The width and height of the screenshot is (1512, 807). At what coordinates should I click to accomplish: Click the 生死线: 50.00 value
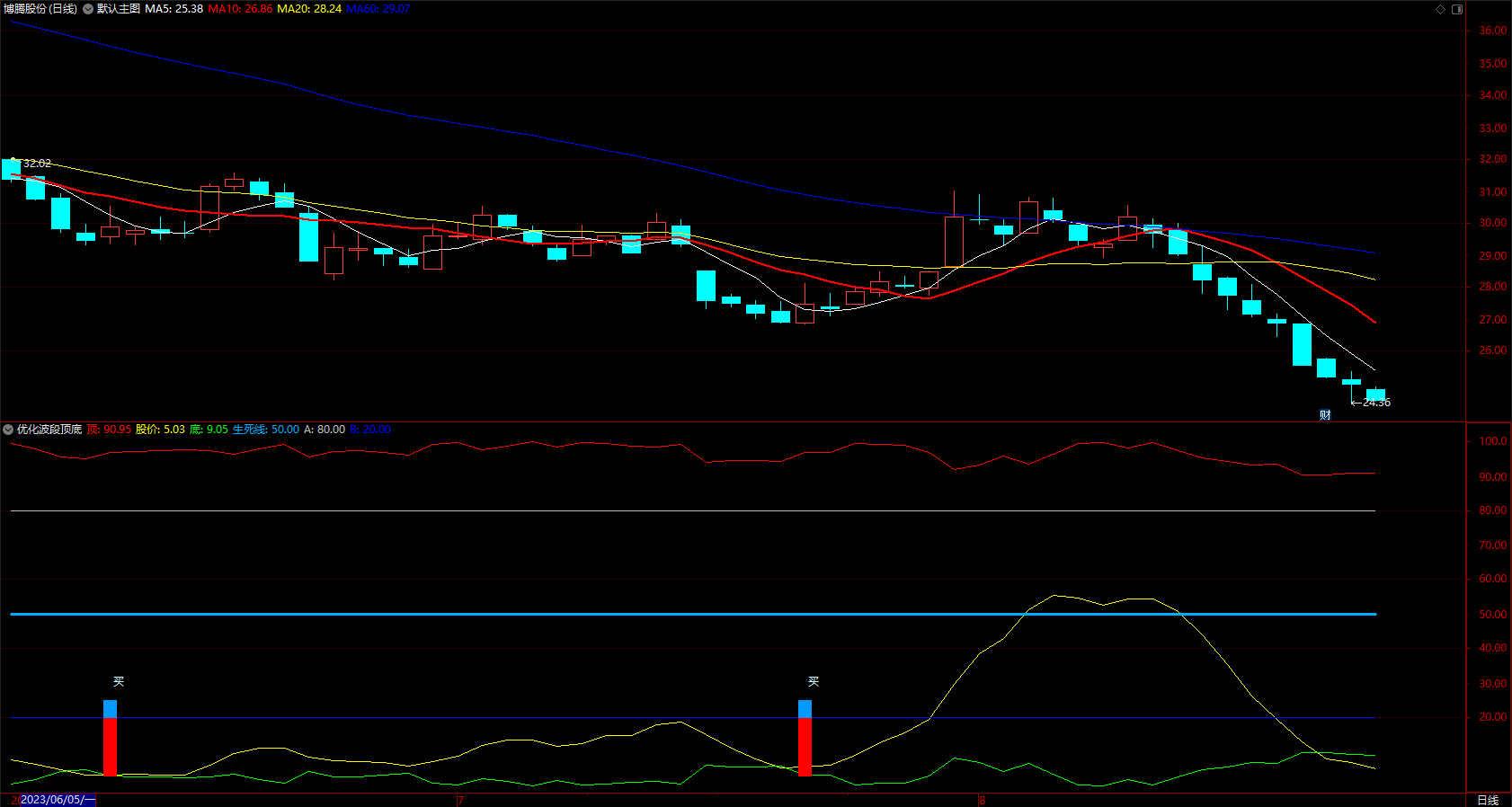pyautogui.click(x=266, y=430)
